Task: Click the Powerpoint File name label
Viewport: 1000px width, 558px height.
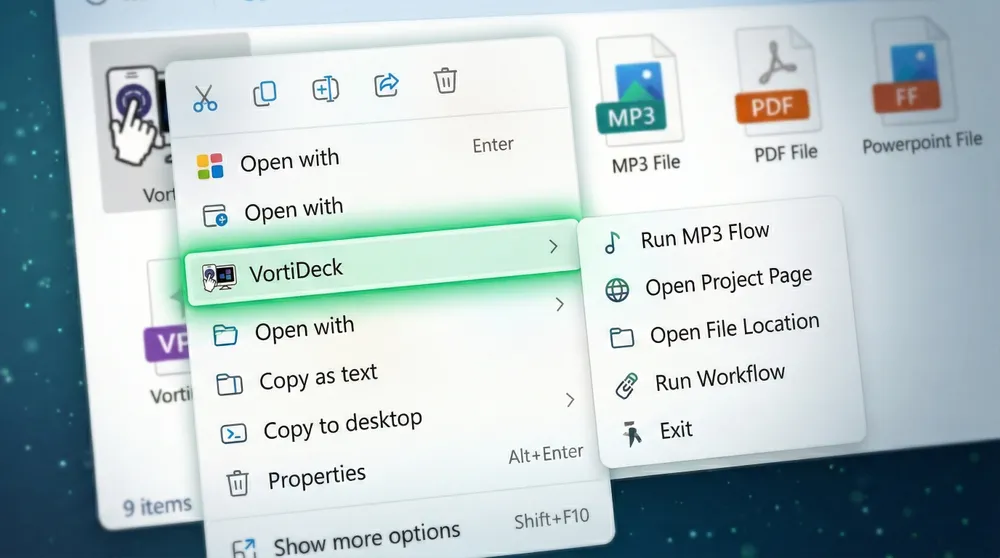Action: [x=922, y=143]
